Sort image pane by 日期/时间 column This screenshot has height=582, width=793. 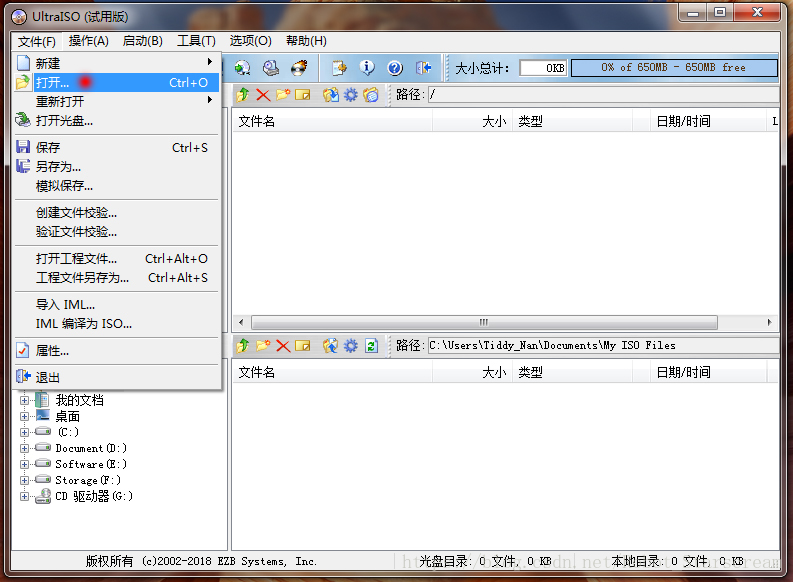click(708, 121)
